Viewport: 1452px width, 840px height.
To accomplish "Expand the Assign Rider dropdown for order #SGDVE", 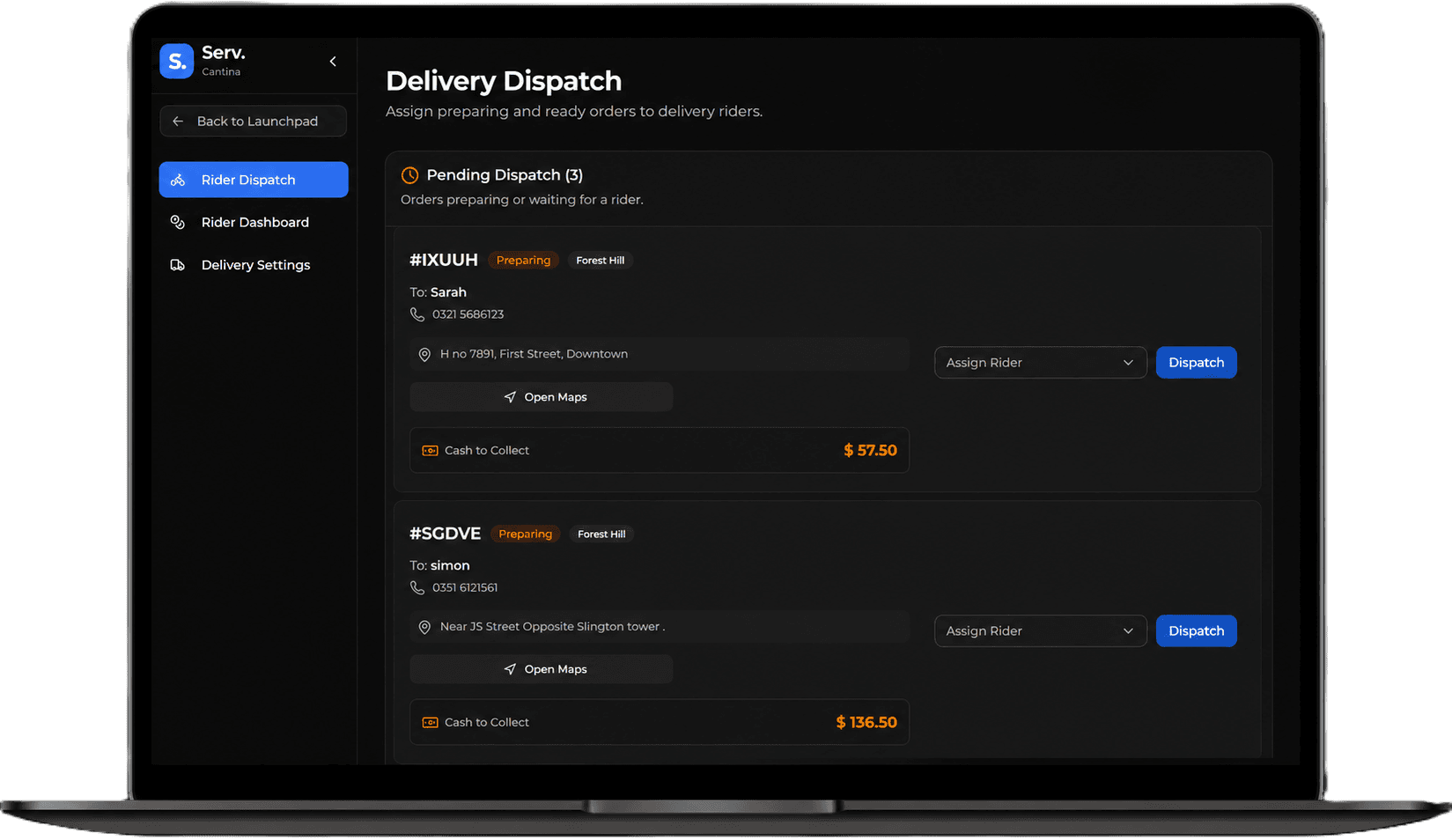I will pyautogui.click(x=1040, y=631).
